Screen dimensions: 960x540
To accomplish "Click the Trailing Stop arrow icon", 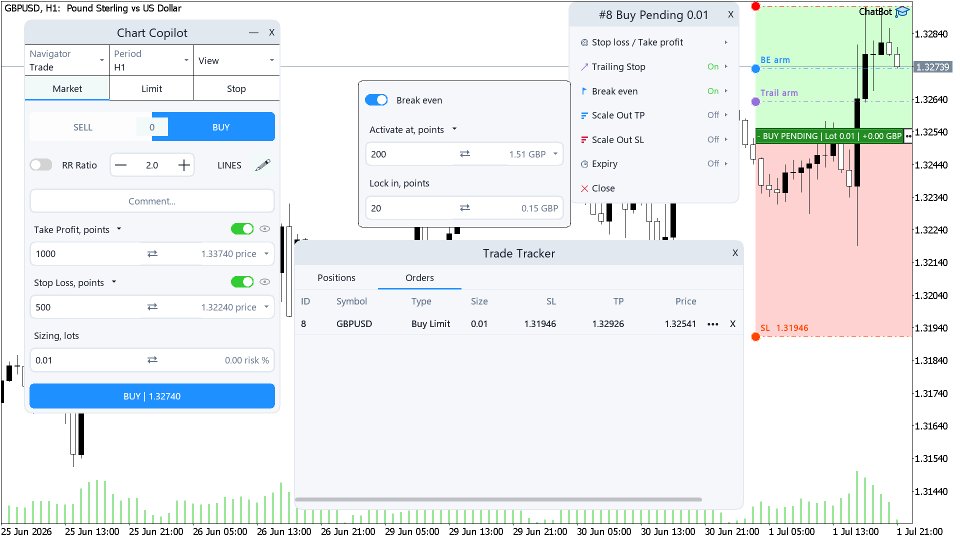I will 584,67.
